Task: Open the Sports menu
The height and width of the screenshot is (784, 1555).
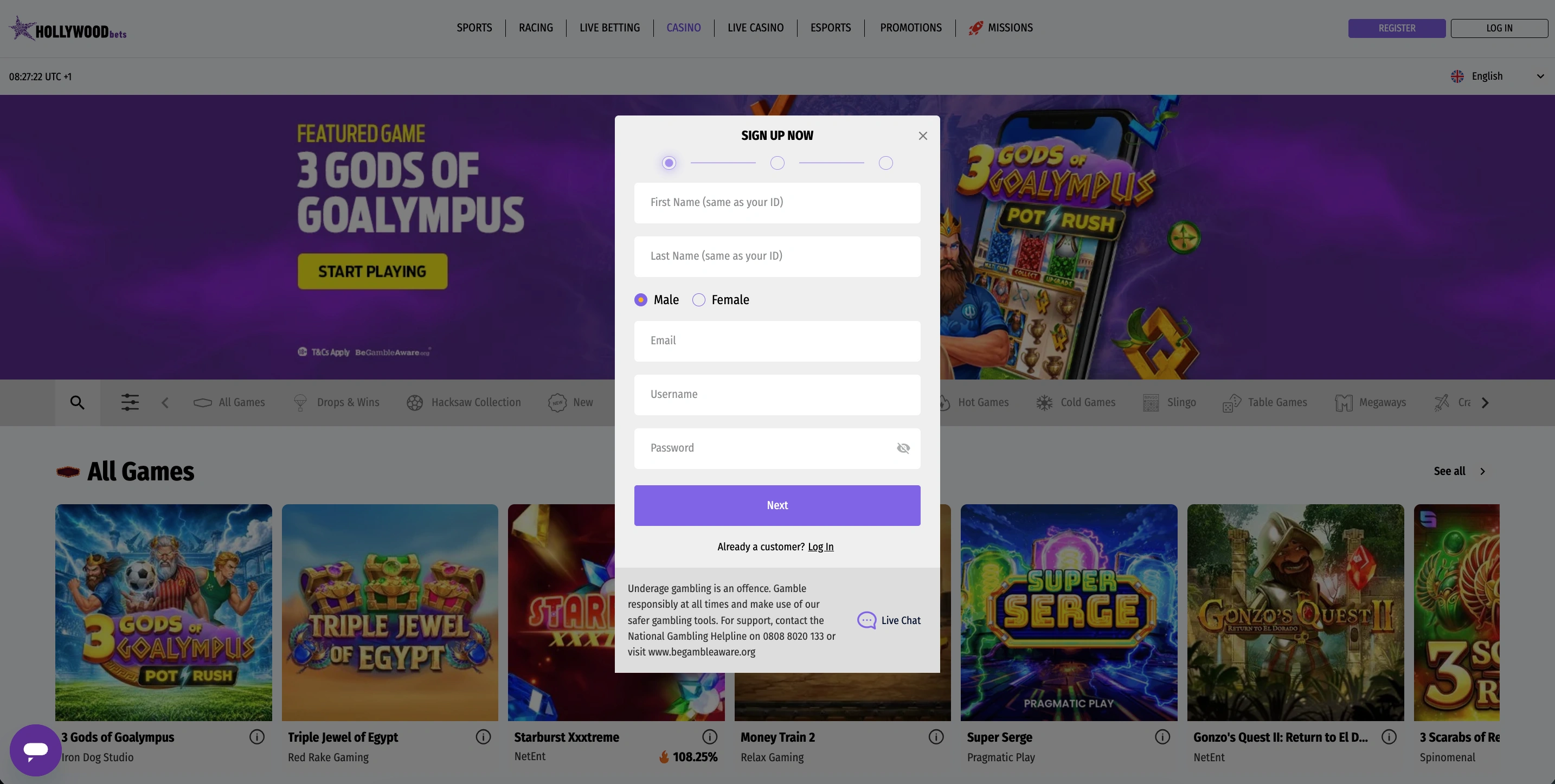Action: (474, 28)
